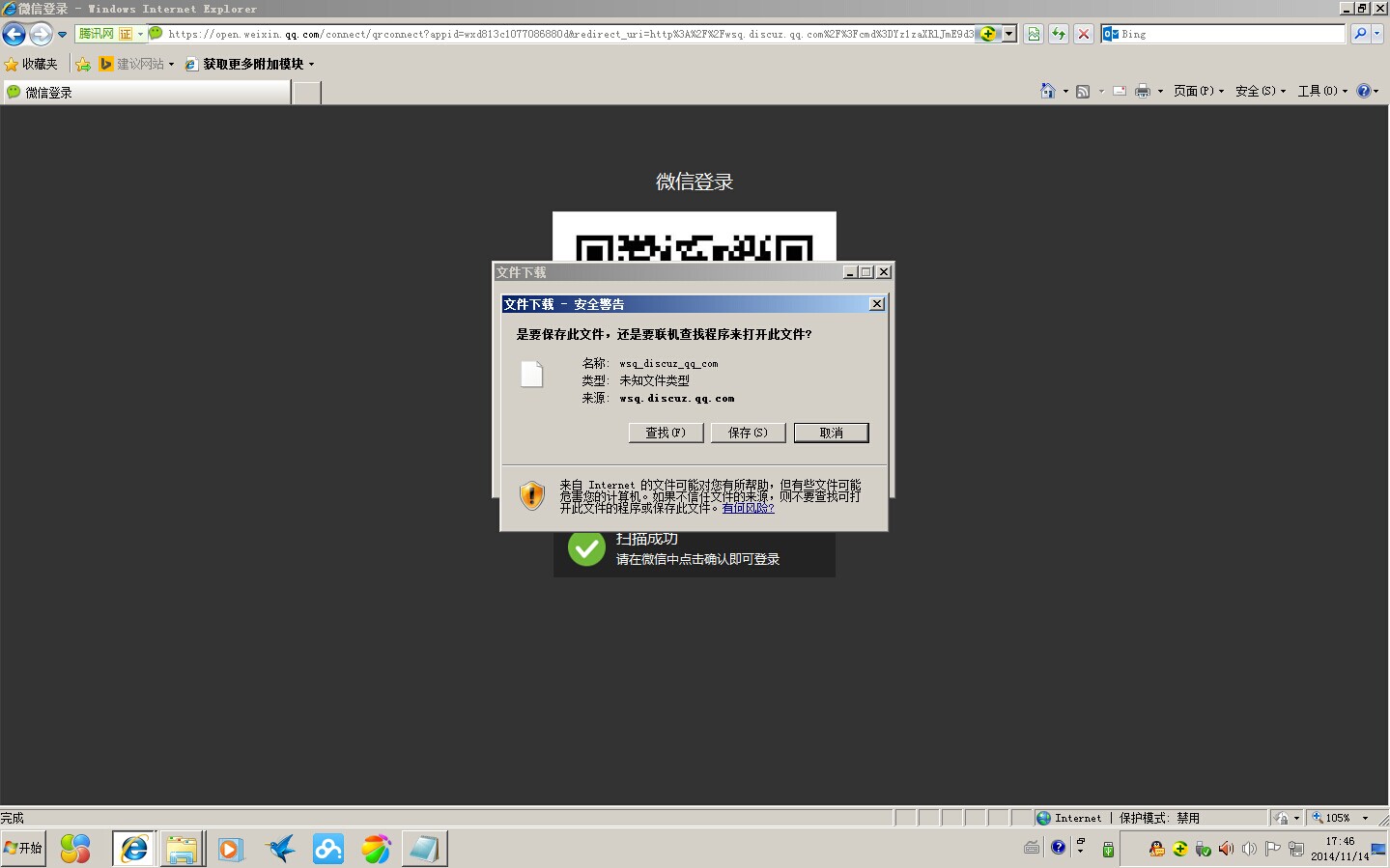
Task: Click the action center flag tray icon
Action: (x=1273, y=849)
